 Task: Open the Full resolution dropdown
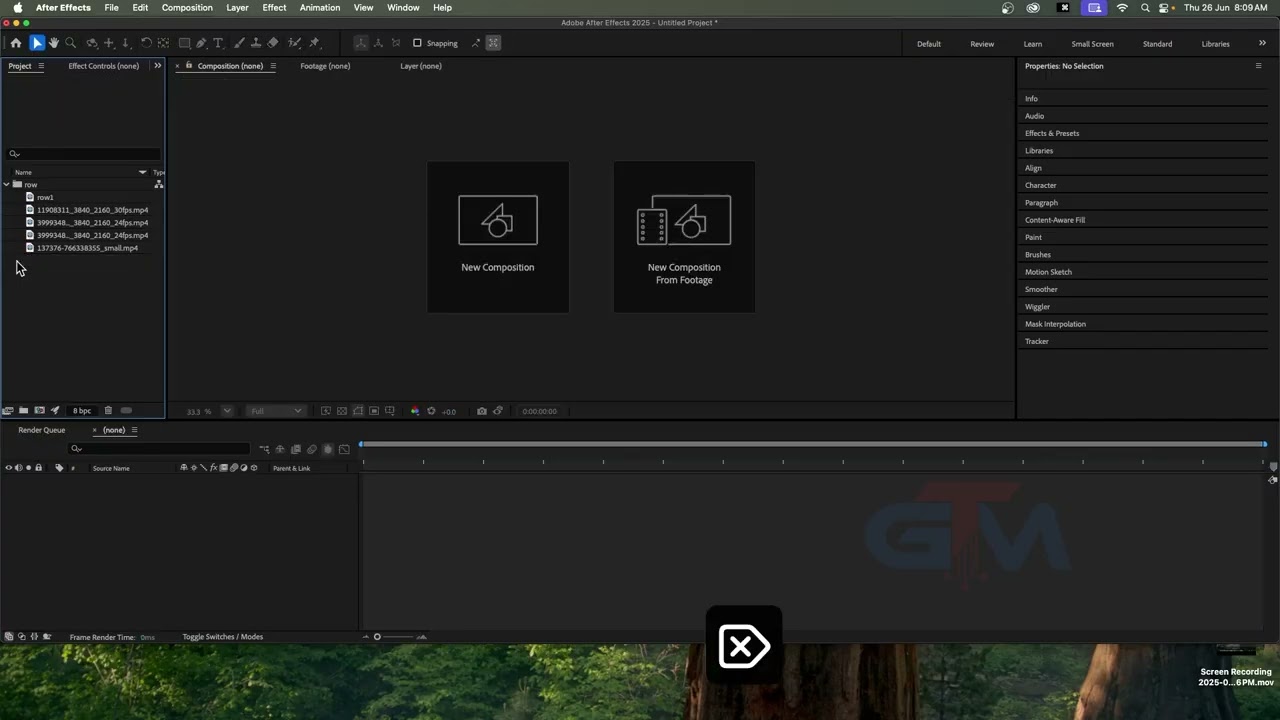[276, 411]
